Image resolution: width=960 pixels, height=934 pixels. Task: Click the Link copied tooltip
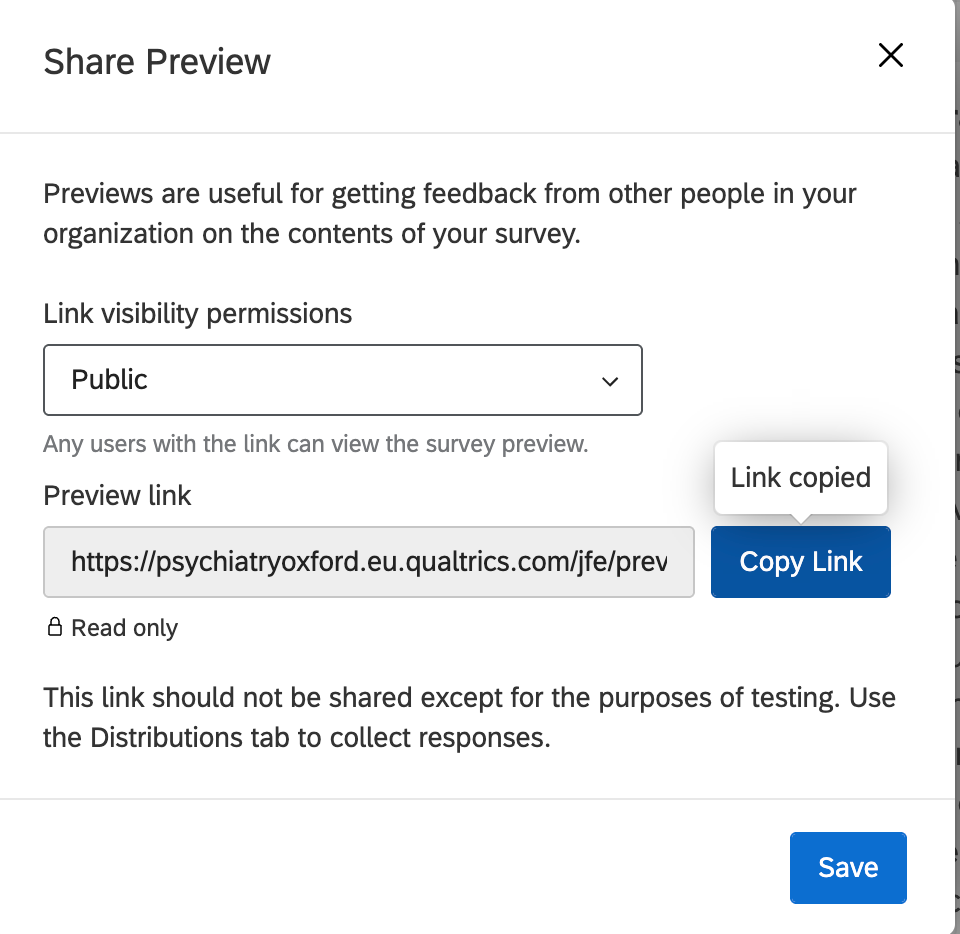click(x=800, y=477)
